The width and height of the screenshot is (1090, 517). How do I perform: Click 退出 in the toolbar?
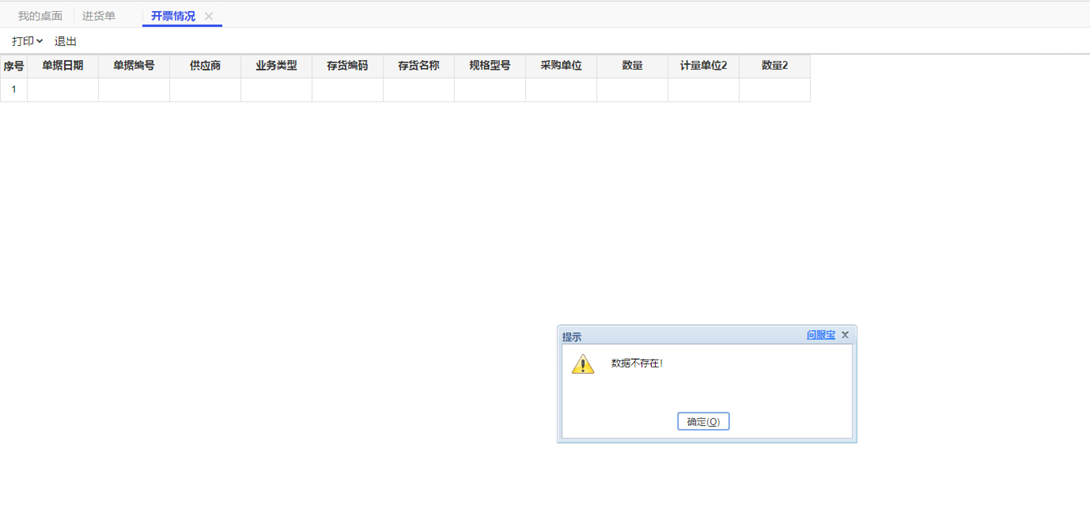point(65,41)
